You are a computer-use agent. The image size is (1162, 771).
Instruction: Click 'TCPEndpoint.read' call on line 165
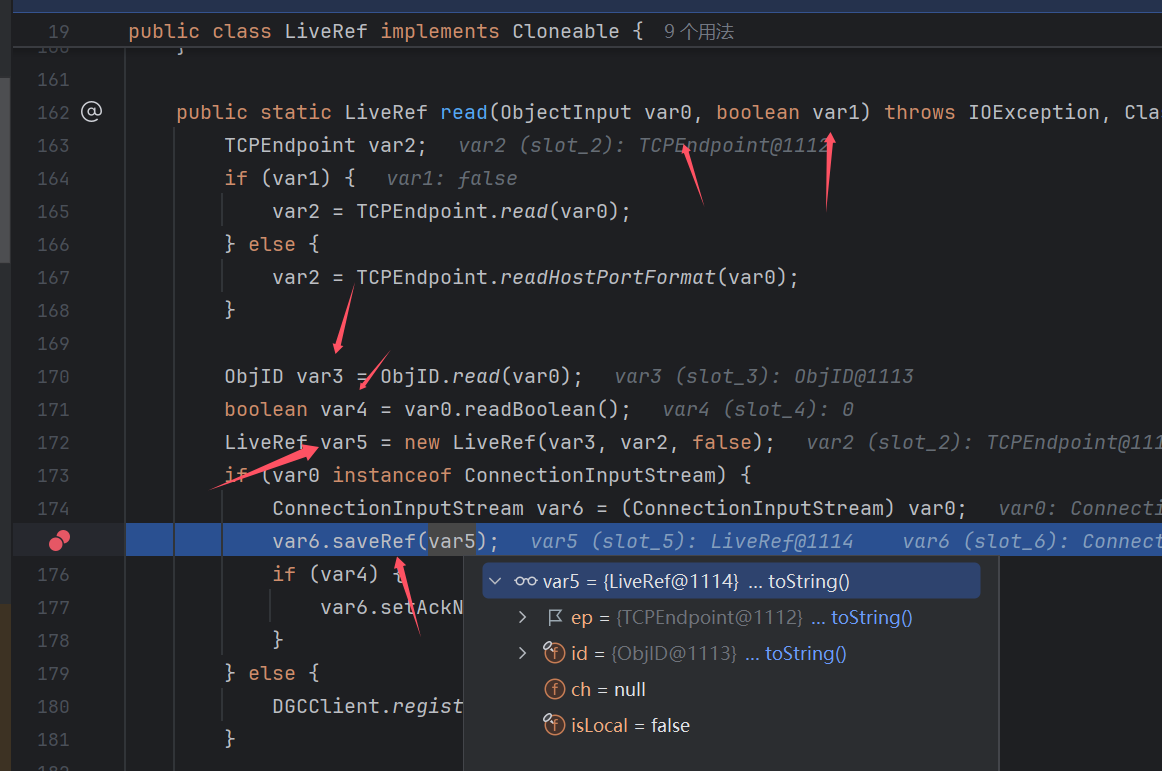click(452, 211)
